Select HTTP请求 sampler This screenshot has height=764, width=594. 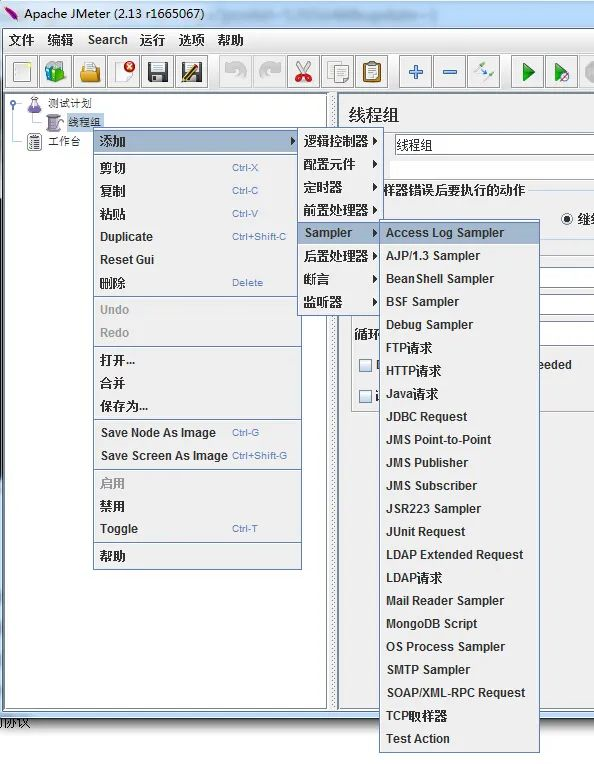(459, 371)
